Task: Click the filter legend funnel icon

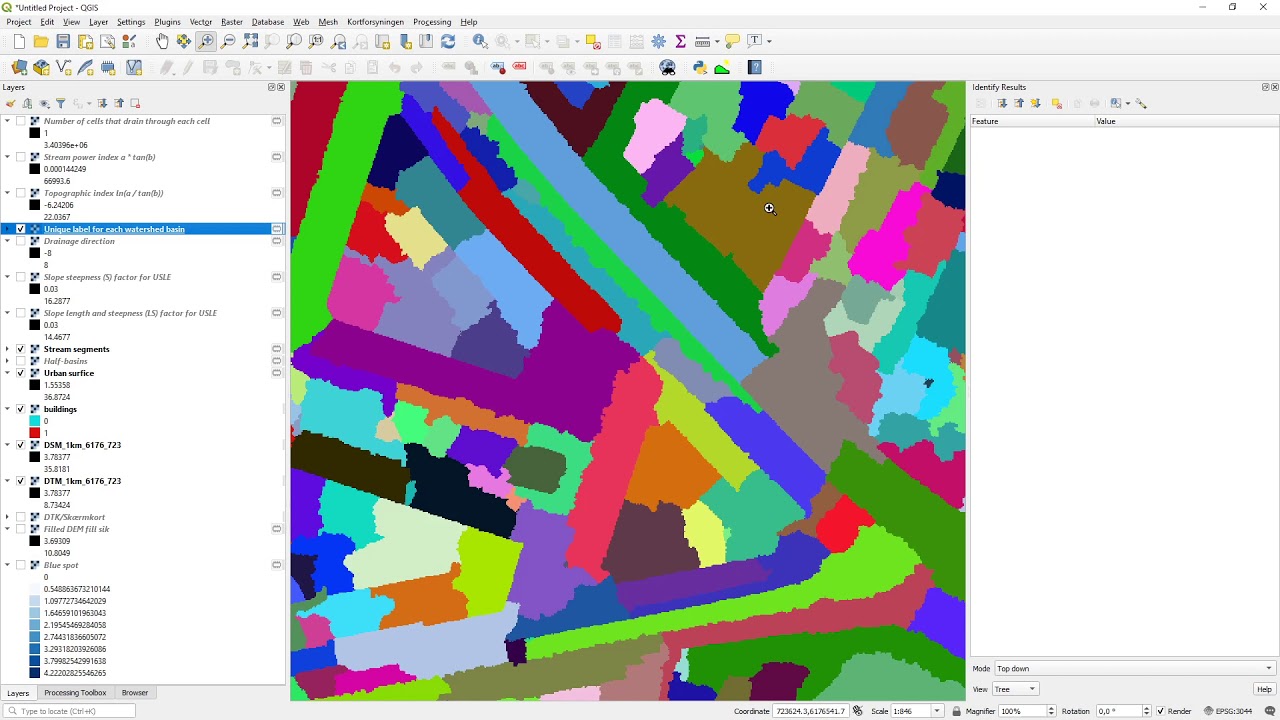Action: [x=60, y=103]
